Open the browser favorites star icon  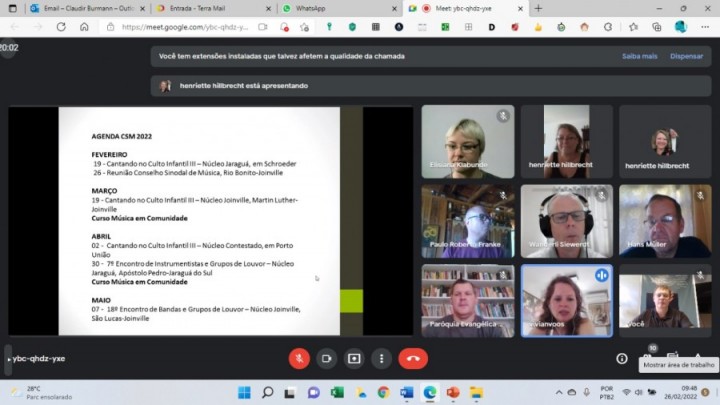(x=633, y=27)
